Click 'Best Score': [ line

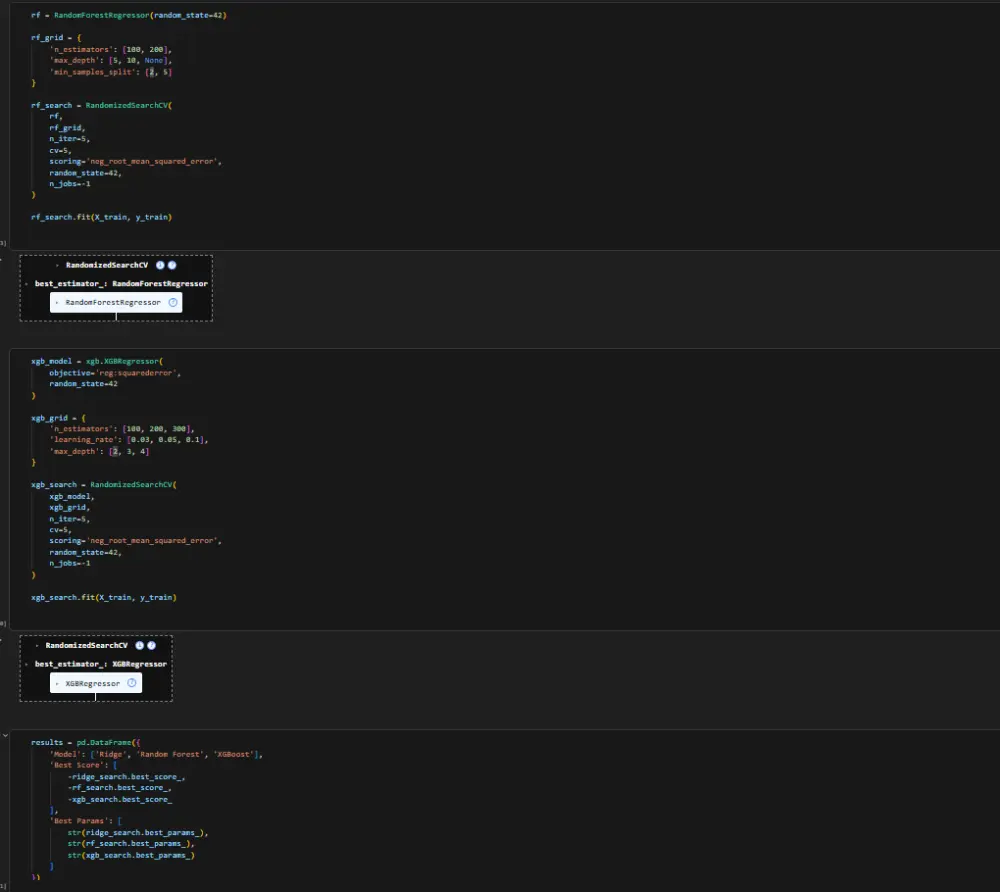pyautogui.click(x=84, y=765)
